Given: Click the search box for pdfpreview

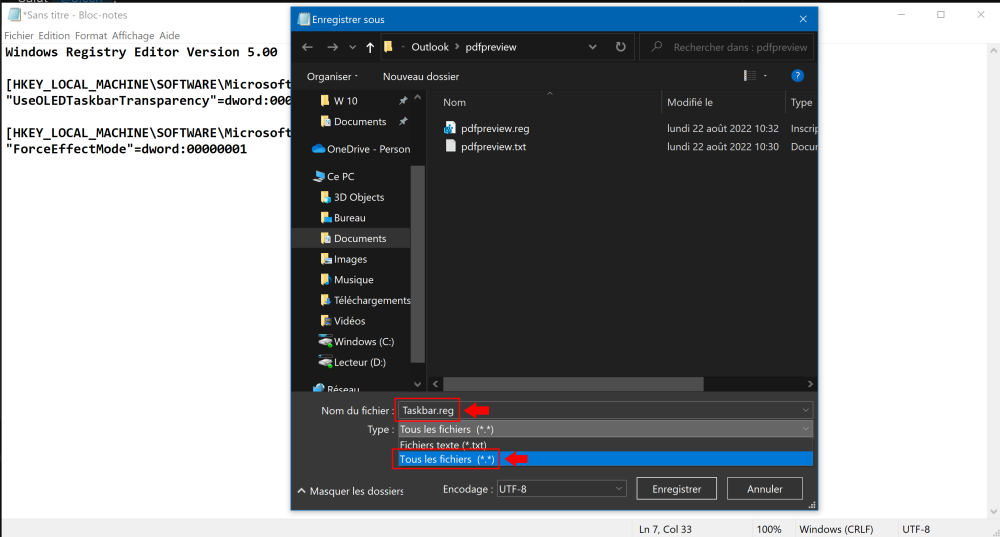Looking at the screenshot, I should (726, 47).
